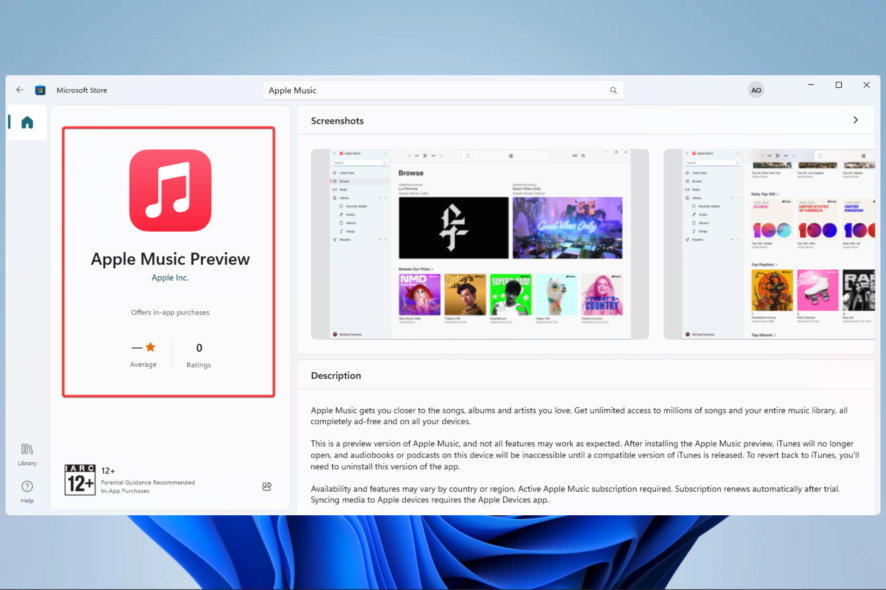Click the 0 Ratings count

pyautogui.click(x=199, y=355)
